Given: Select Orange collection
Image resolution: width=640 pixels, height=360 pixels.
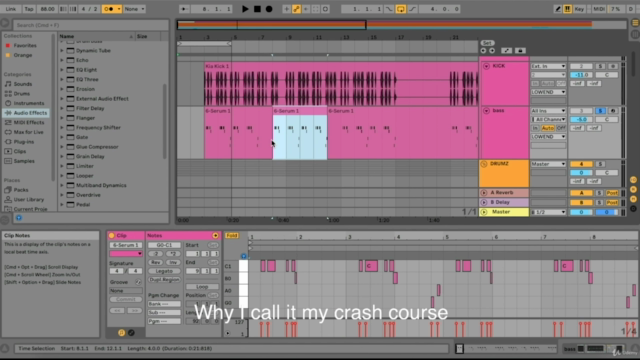Looking at the screenshot, I should coord(23,55).
